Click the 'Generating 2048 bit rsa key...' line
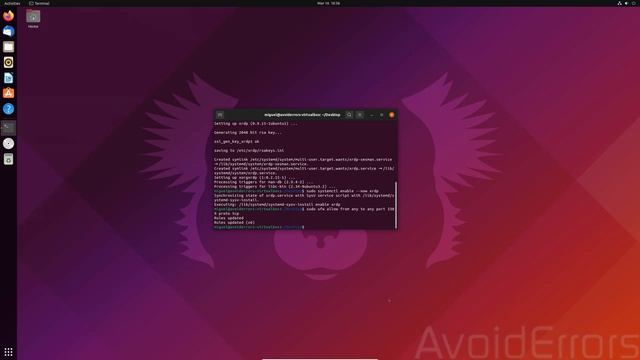Image resolution: width=640 pixels, height=360 pixels. coord(248,132)
